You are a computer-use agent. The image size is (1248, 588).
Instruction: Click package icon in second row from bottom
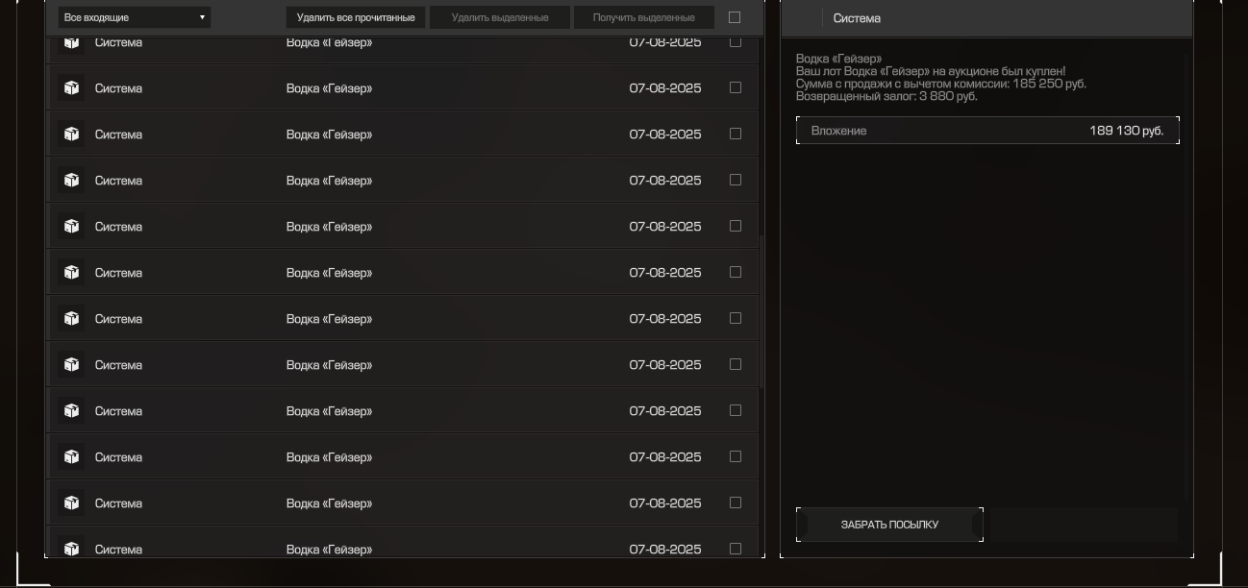pyautogui.click(x=71, y=503)
